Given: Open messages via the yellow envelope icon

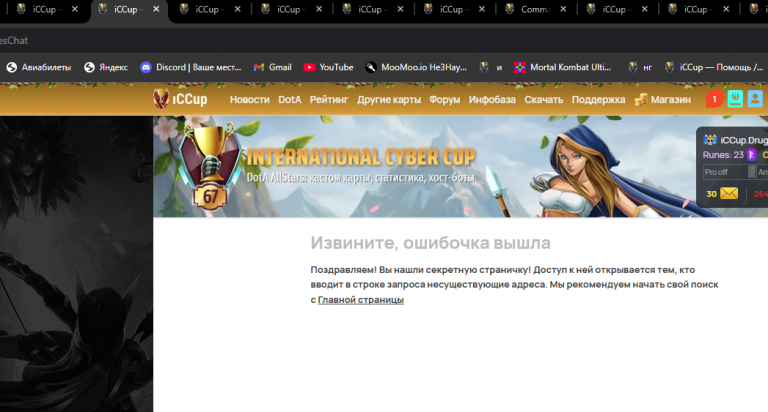Looking at the screenshot, I should (729, 194).
